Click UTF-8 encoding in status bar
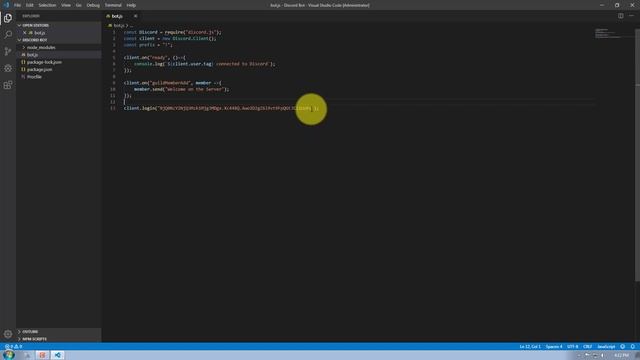 click(x=573, y=347)
